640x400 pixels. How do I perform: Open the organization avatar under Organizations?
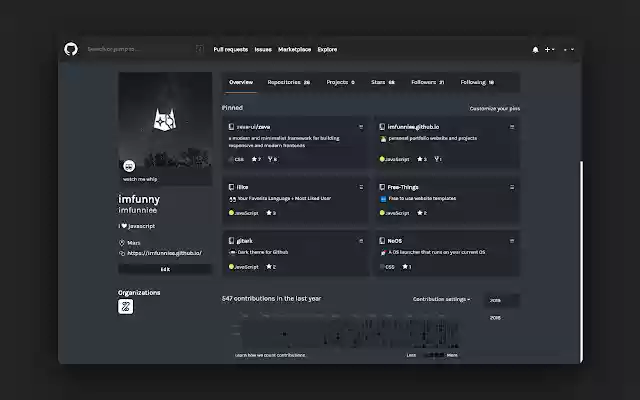tap(126, 307)
